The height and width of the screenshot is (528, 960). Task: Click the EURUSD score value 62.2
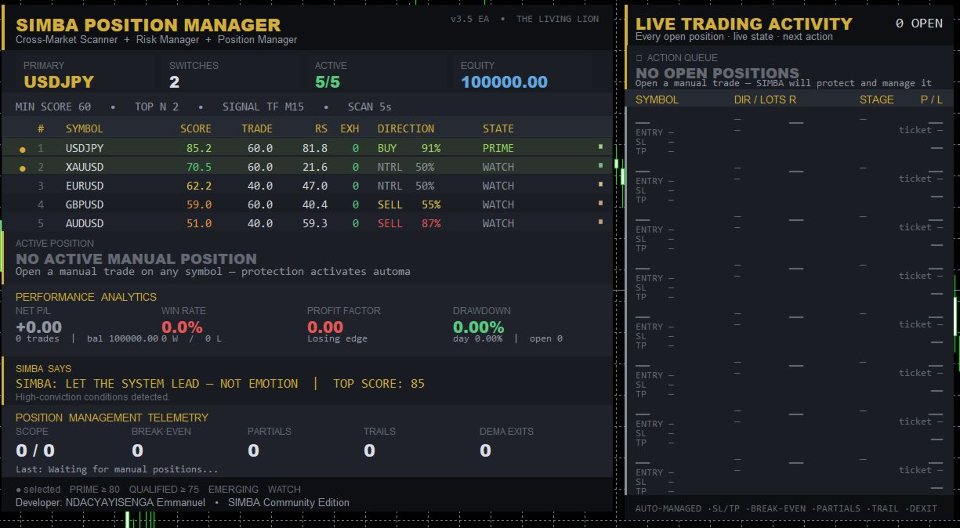199,186
